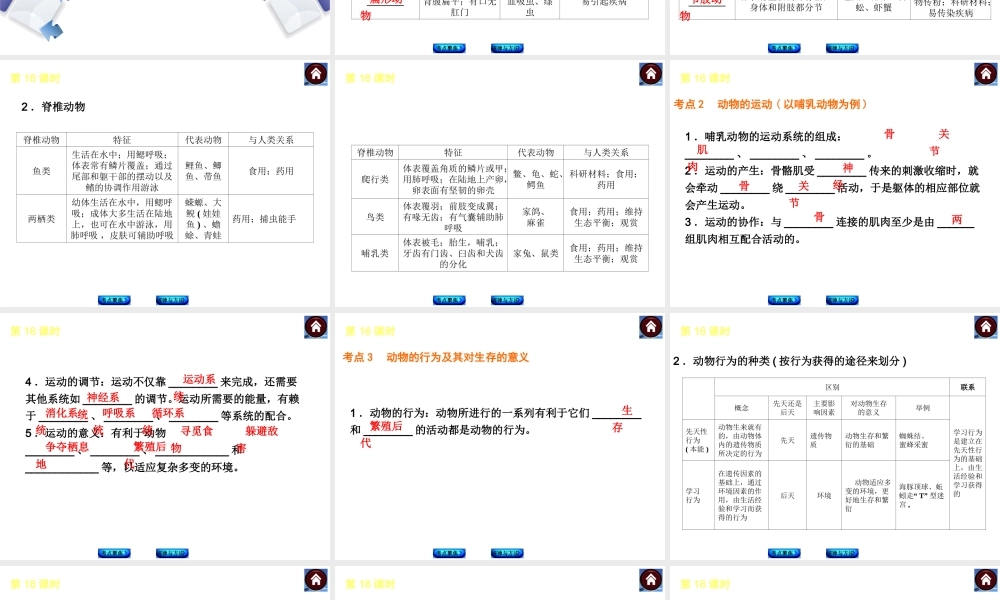Click home icon on '2．动物行为的种类' slide
The height and width of the screenshot is (600, 1000).
pos(985,327)
